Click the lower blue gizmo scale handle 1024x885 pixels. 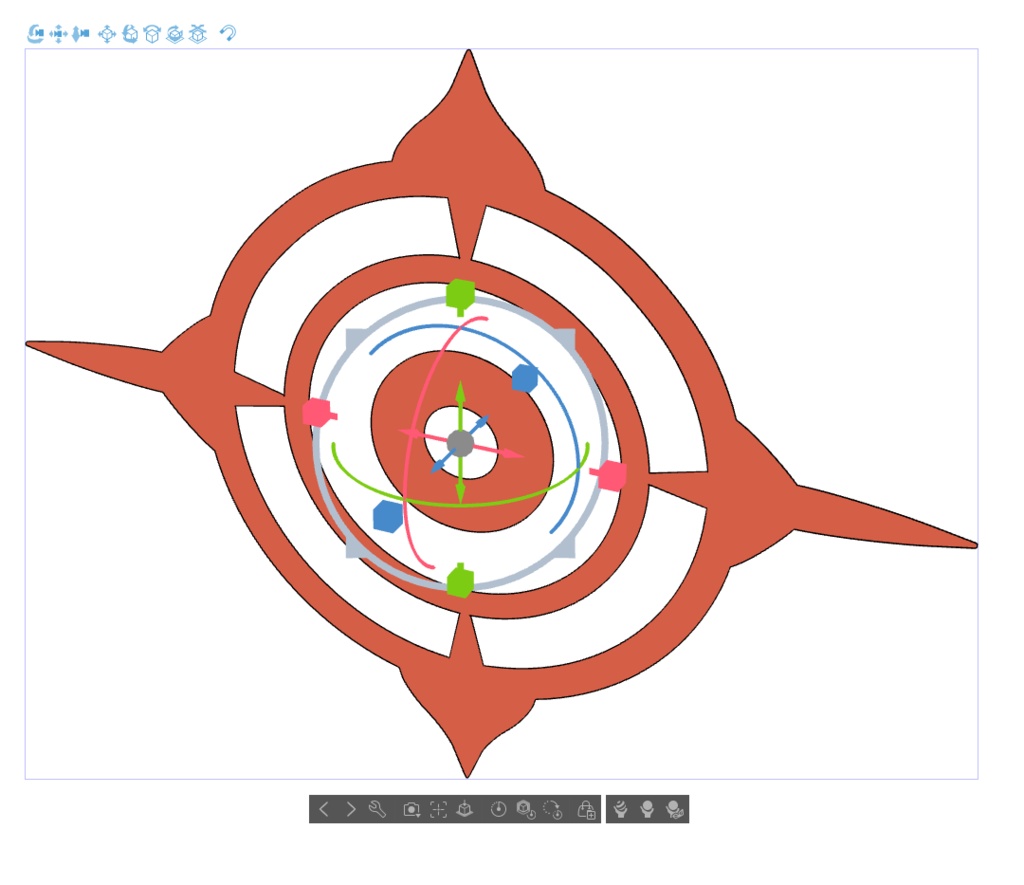coord(388,517)
